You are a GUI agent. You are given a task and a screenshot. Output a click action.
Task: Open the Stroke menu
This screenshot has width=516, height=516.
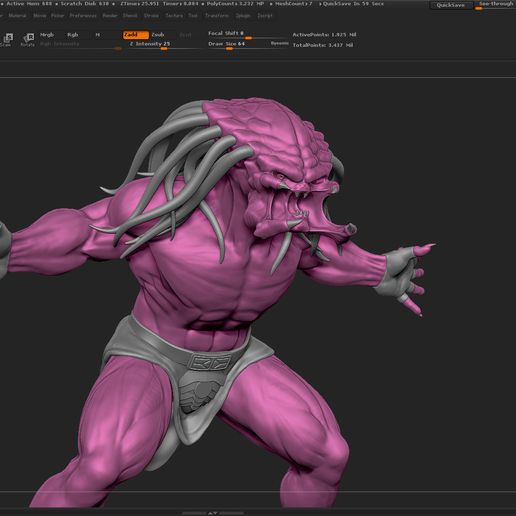pyautogui.click(x=151, y=16)
